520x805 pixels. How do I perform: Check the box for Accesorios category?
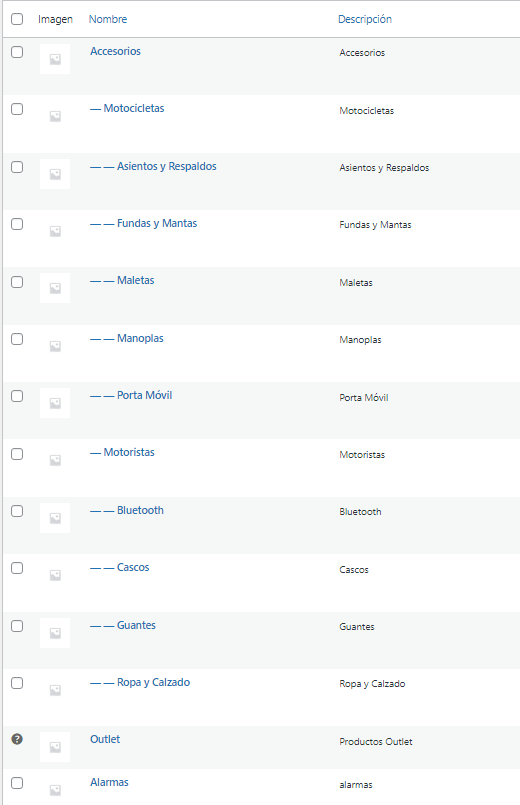(x=17, y=52)
